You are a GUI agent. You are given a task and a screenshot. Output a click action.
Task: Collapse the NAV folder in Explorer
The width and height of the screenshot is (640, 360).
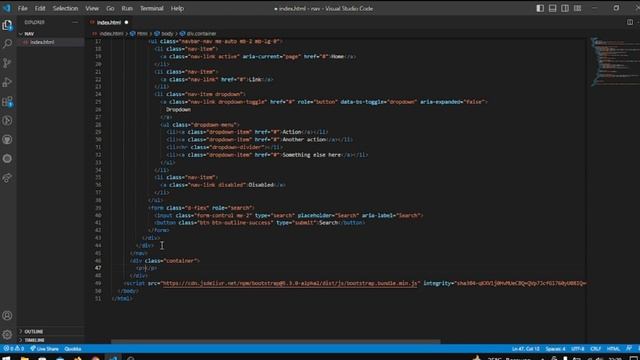pyautogui.click(x=29, y=34)
